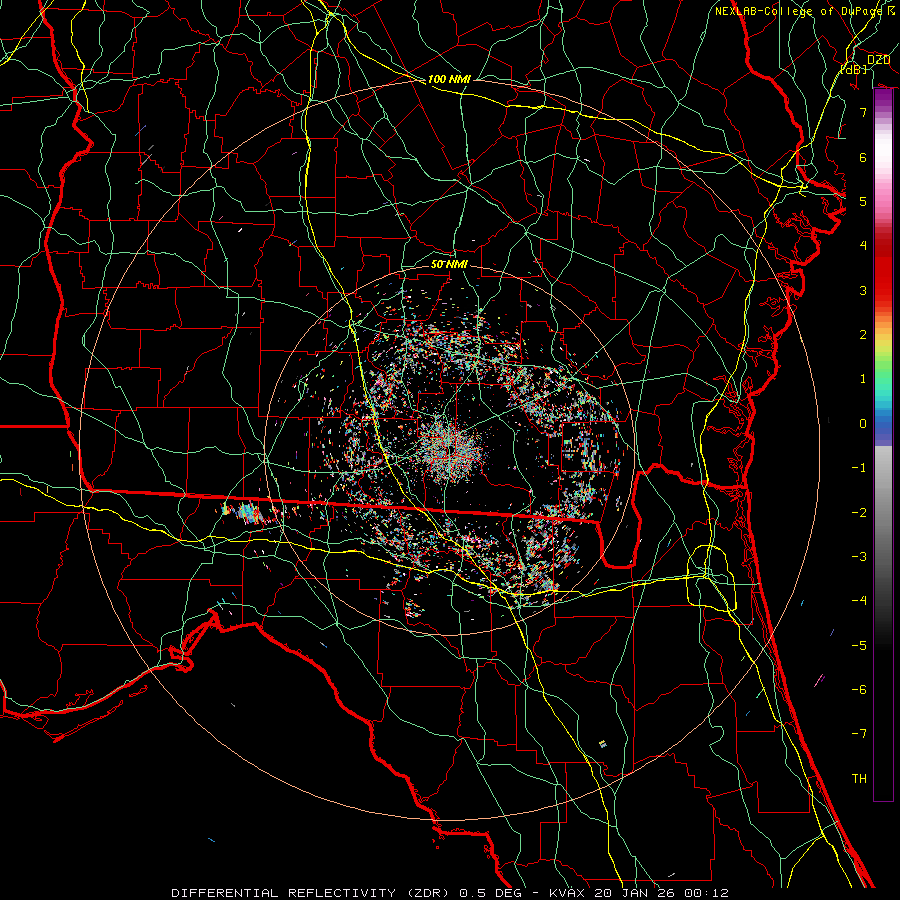This screenshot has height=900, width=900.
Task: Click the -6 value on the color scale
Action: [859, 690]
